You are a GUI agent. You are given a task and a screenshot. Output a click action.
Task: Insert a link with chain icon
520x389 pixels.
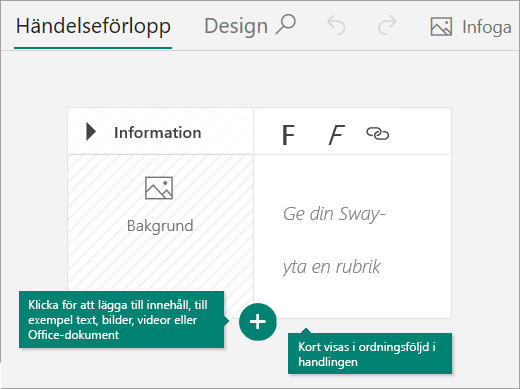(377, 134)
